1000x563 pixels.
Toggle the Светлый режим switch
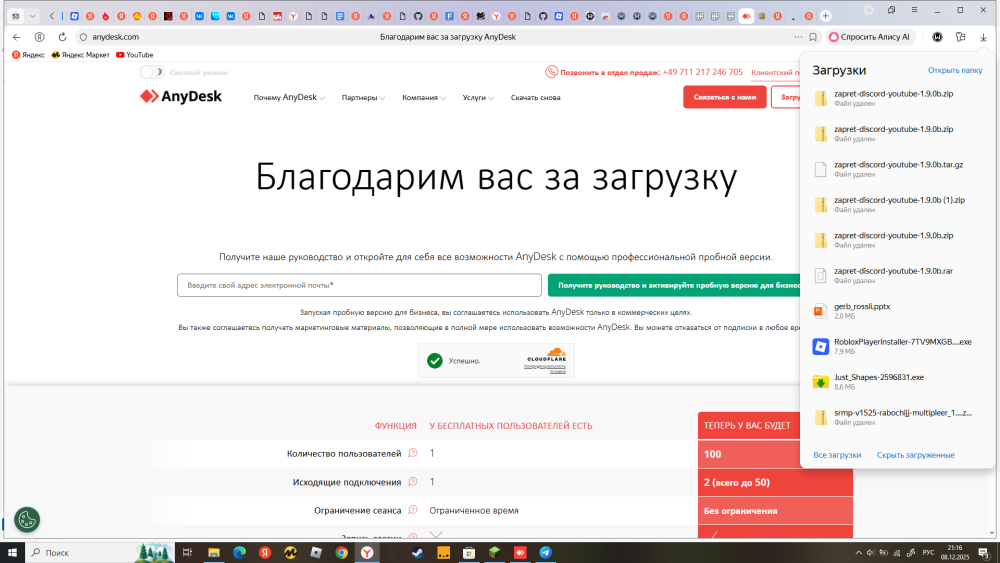(x=152, y=72)
